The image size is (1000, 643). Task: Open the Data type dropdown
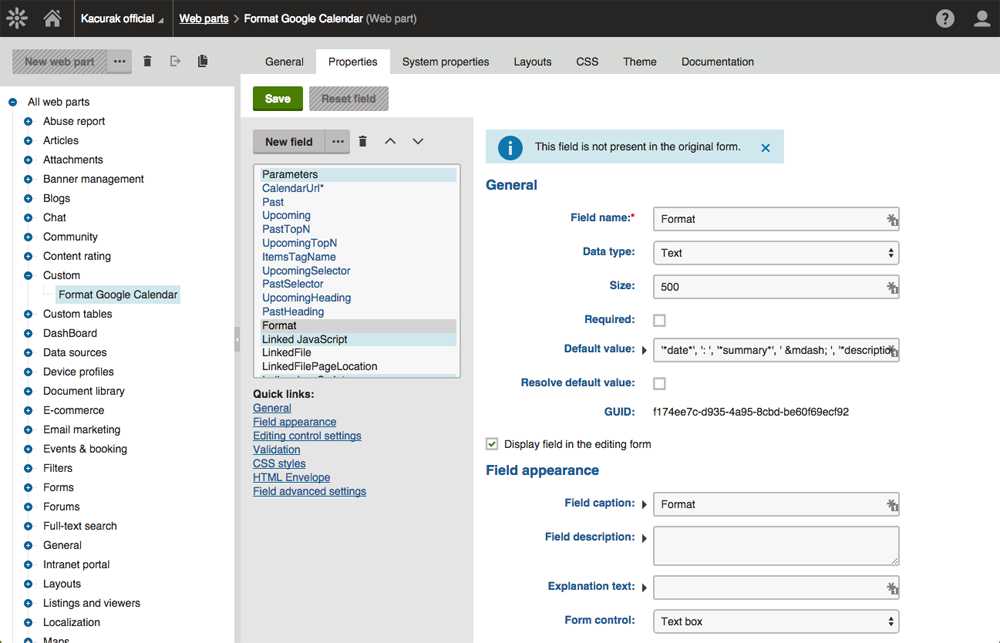coord(775,253)
